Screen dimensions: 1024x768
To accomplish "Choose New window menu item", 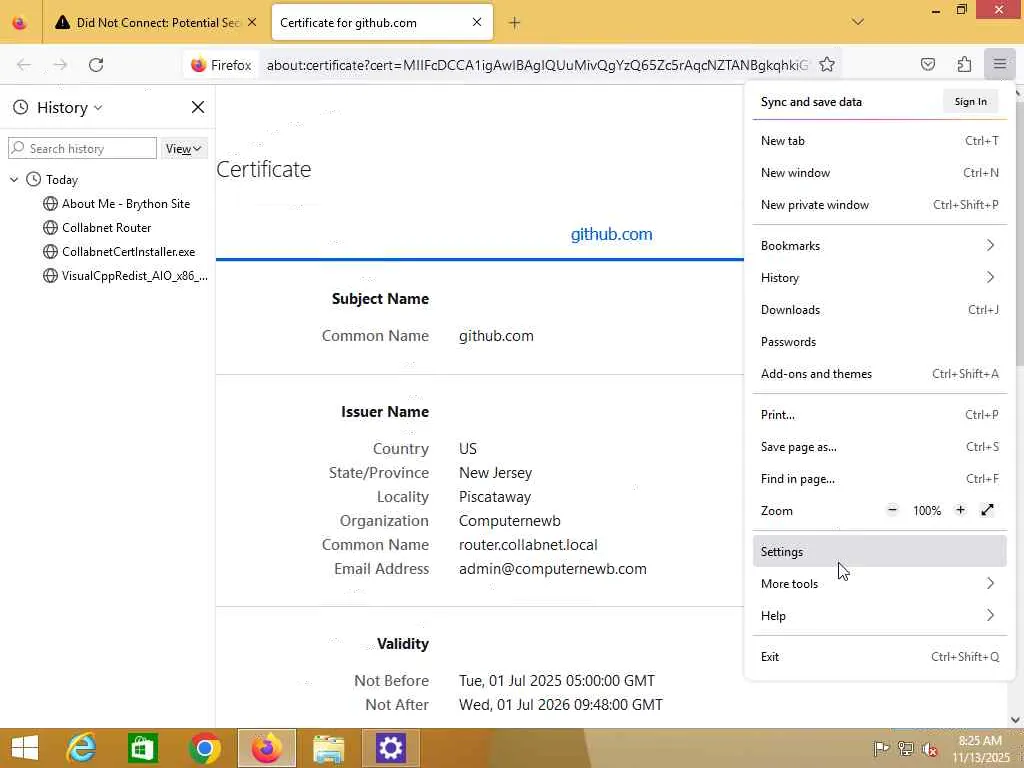I will click(x=880, y=173).
